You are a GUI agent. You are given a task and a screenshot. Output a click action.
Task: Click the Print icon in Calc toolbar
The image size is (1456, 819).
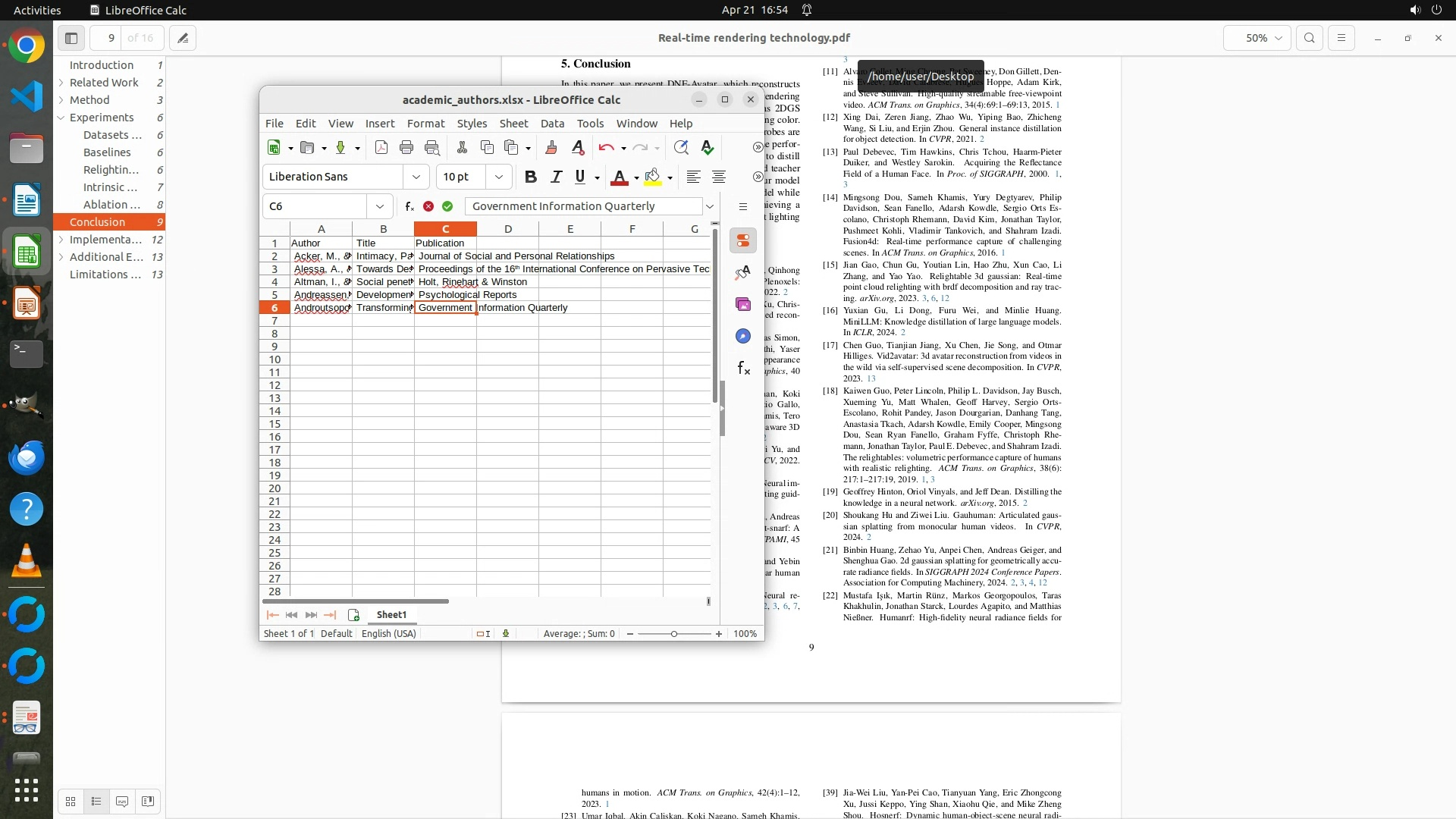click(406, 148)
